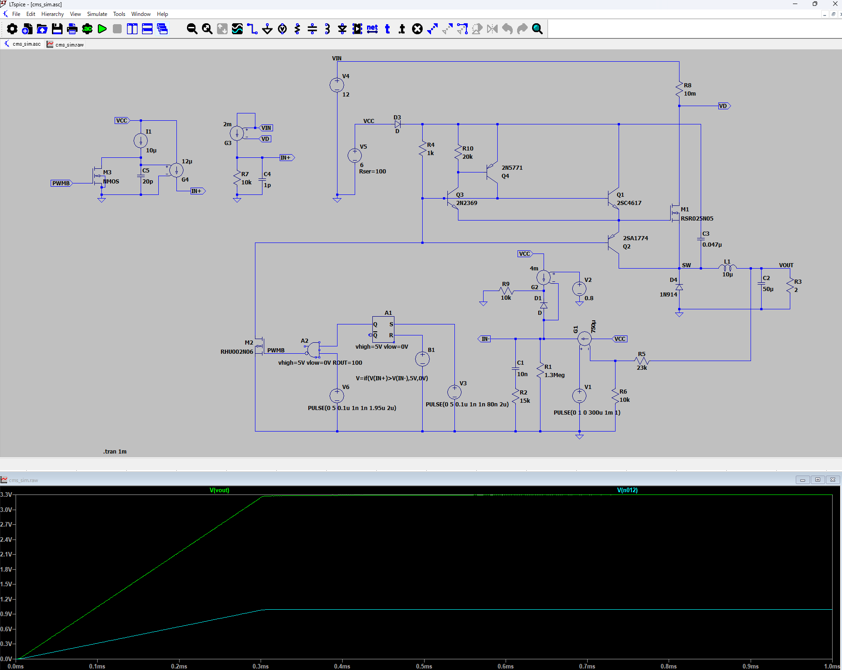The image size is (842, 670).
Task: Click the .tran 1m directive text
Action: (x=115, y=451)
